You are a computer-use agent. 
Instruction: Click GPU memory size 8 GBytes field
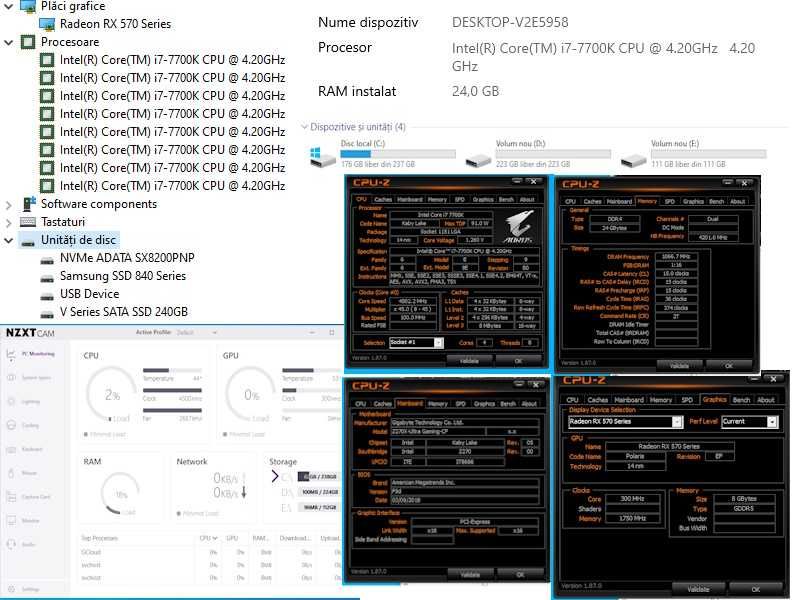click(x=744, y=499)
